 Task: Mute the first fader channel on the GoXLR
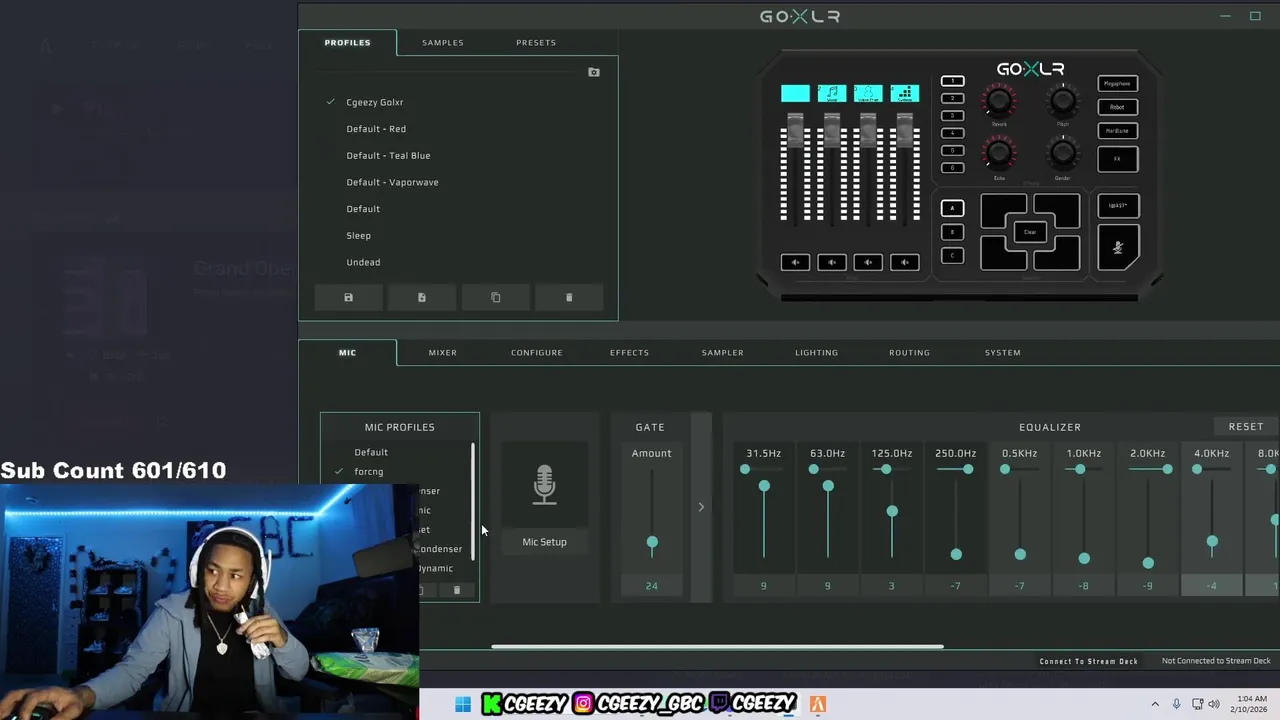795,262
